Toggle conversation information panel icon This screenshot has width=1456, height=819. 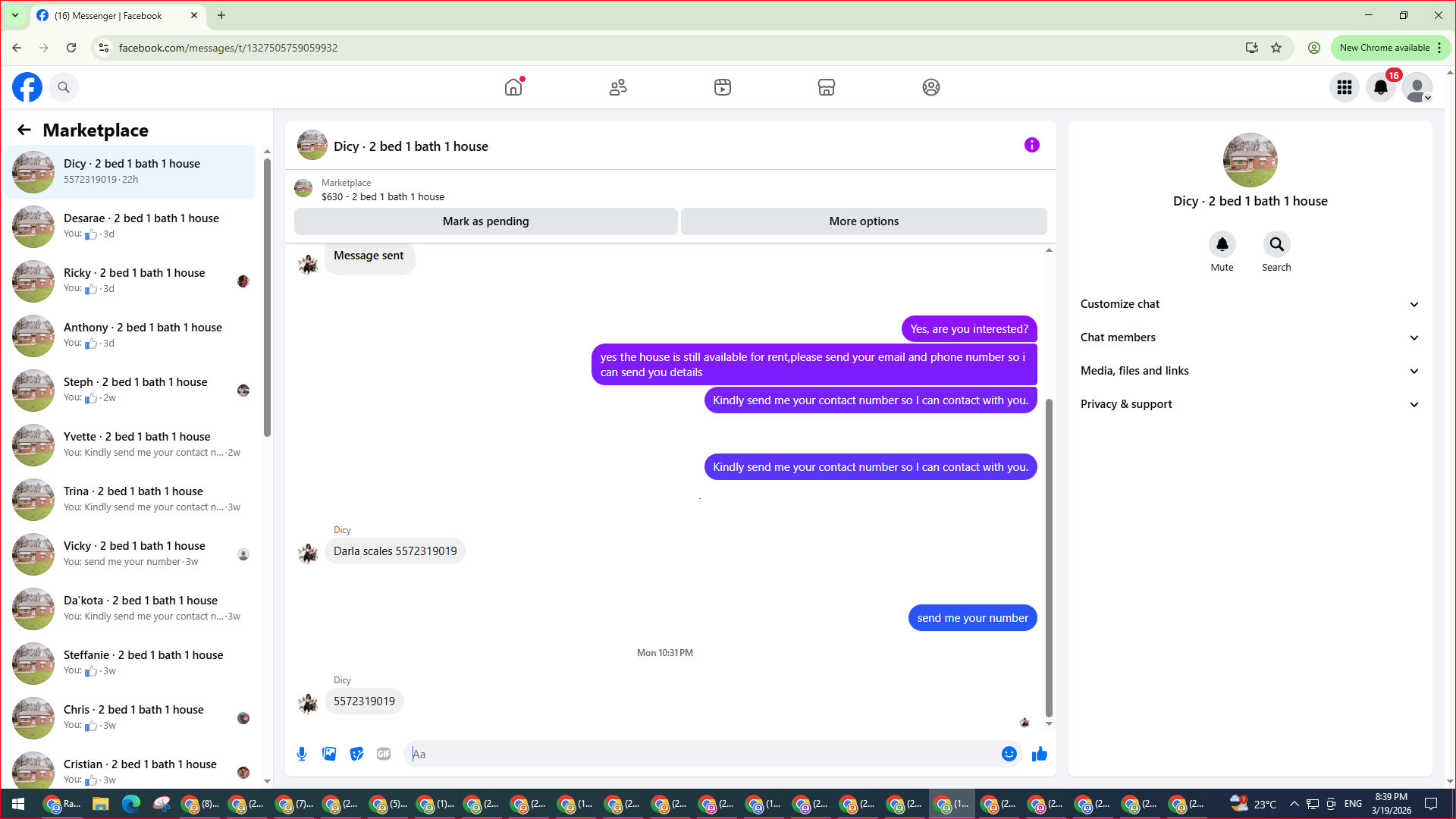click(1031, 145)
